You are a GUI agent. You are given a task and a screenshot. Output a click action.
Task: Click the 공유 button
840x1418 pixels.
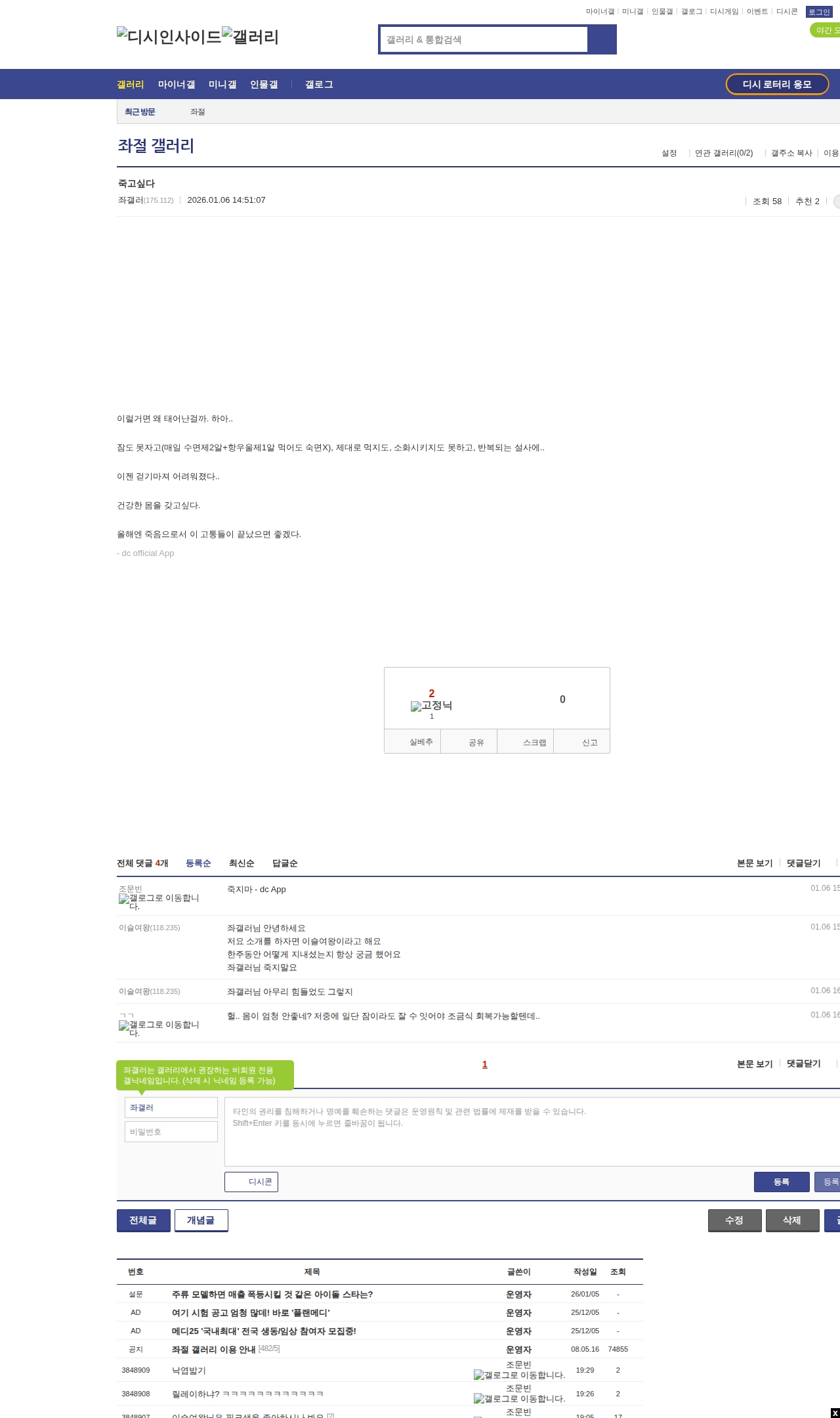[x=469, y=742]
